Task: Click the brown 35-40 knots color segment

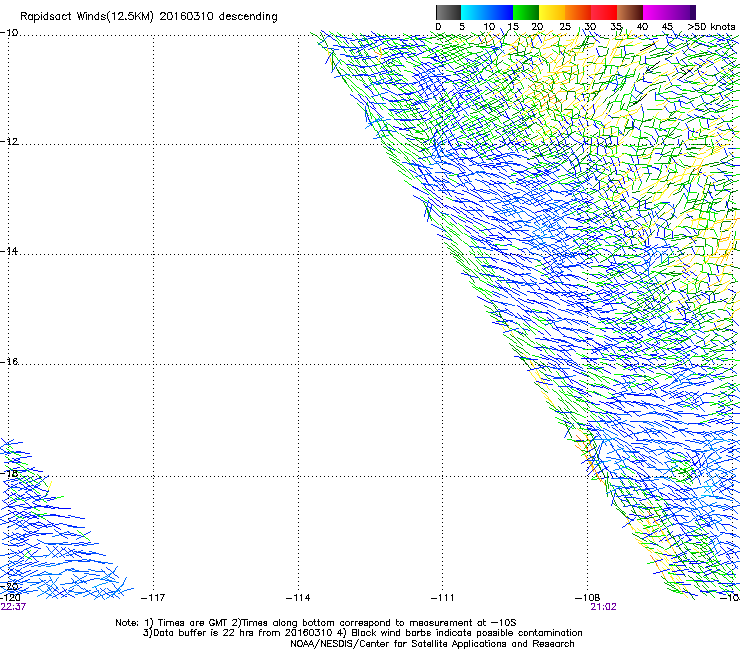Action: (x=630, y=12)
